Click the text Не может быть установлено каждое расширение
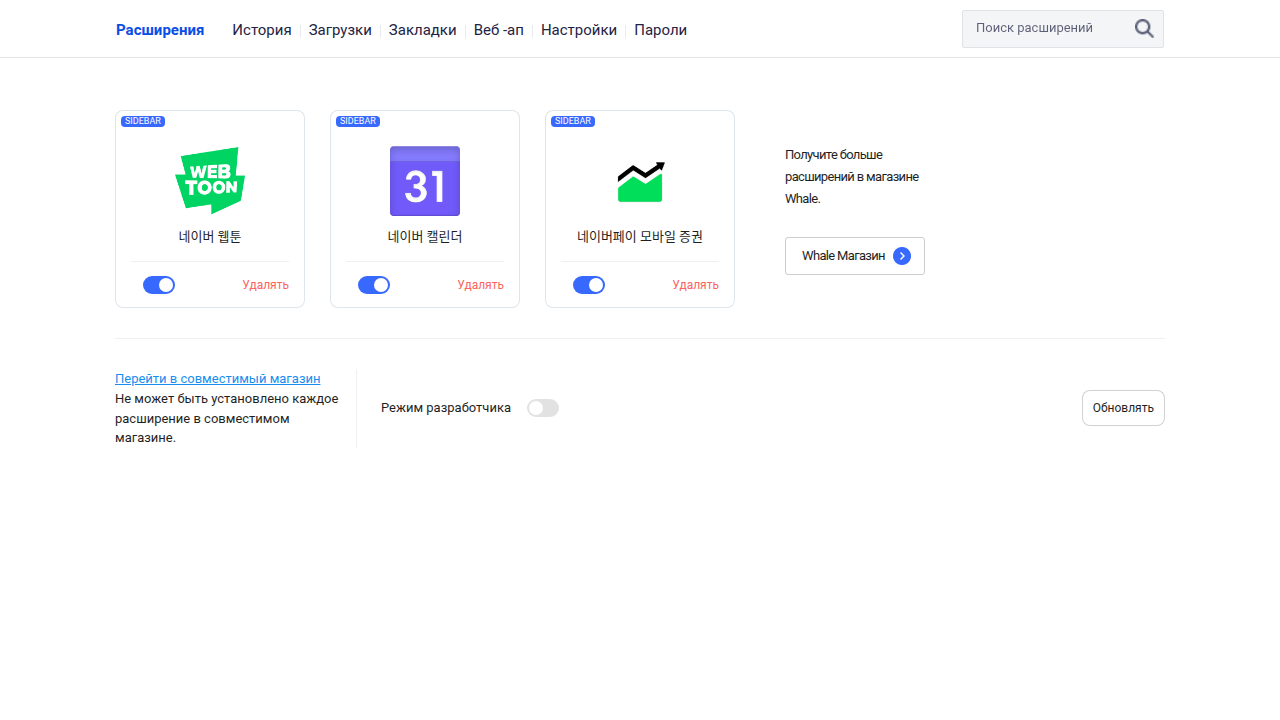The height and width of the screenshot is (720, 1280). 227,418
